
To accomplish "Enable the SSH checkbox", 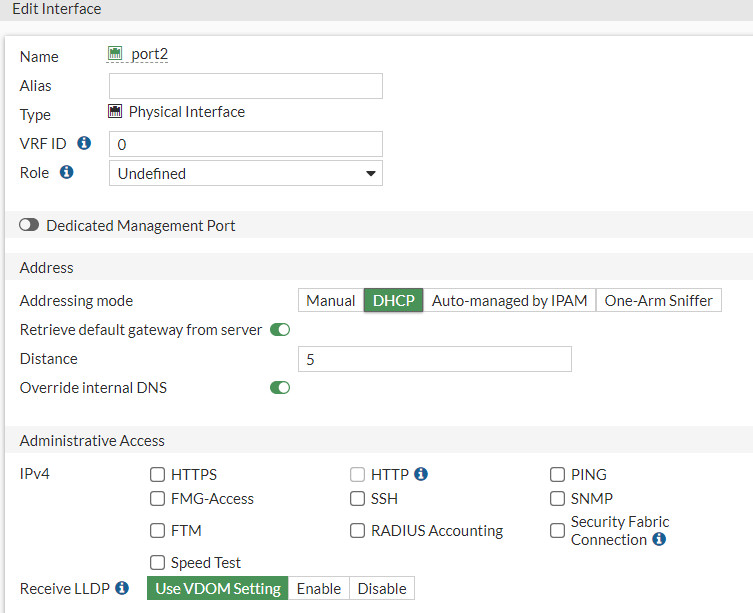I will coord(357,499).
